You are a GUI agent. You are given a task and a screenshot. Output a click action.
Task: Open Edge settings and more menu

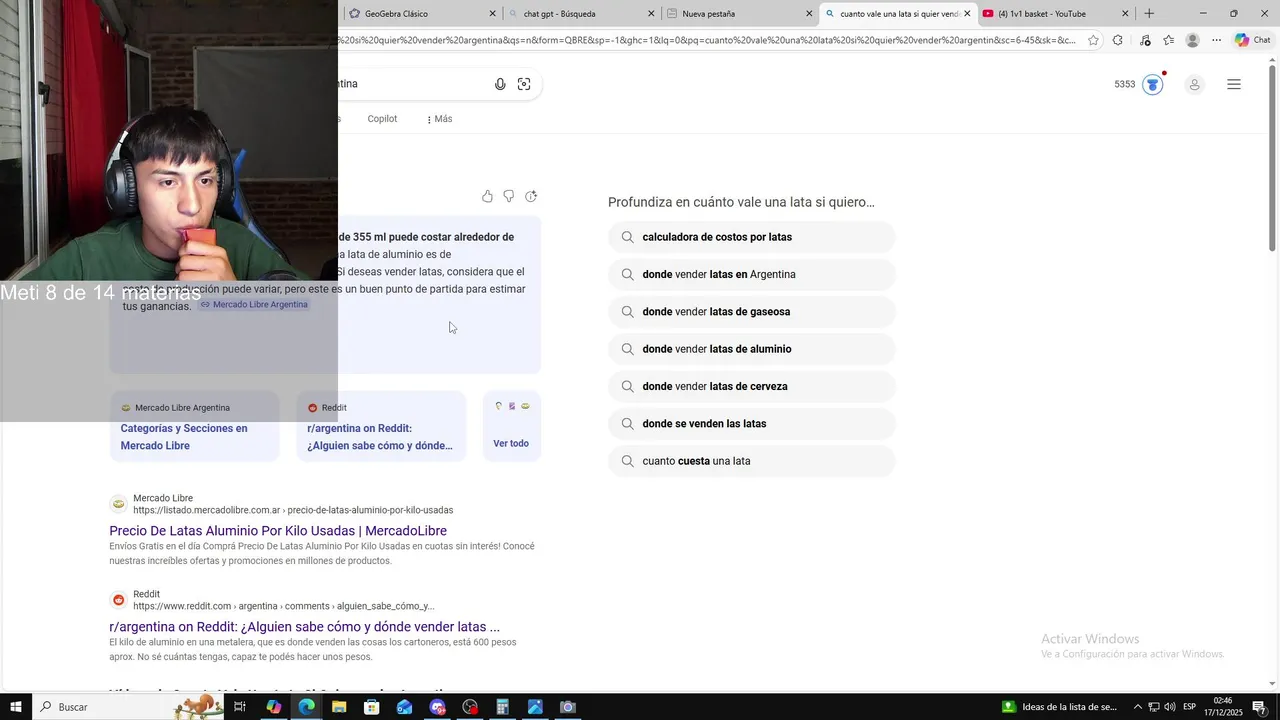tap(1216, 40)
